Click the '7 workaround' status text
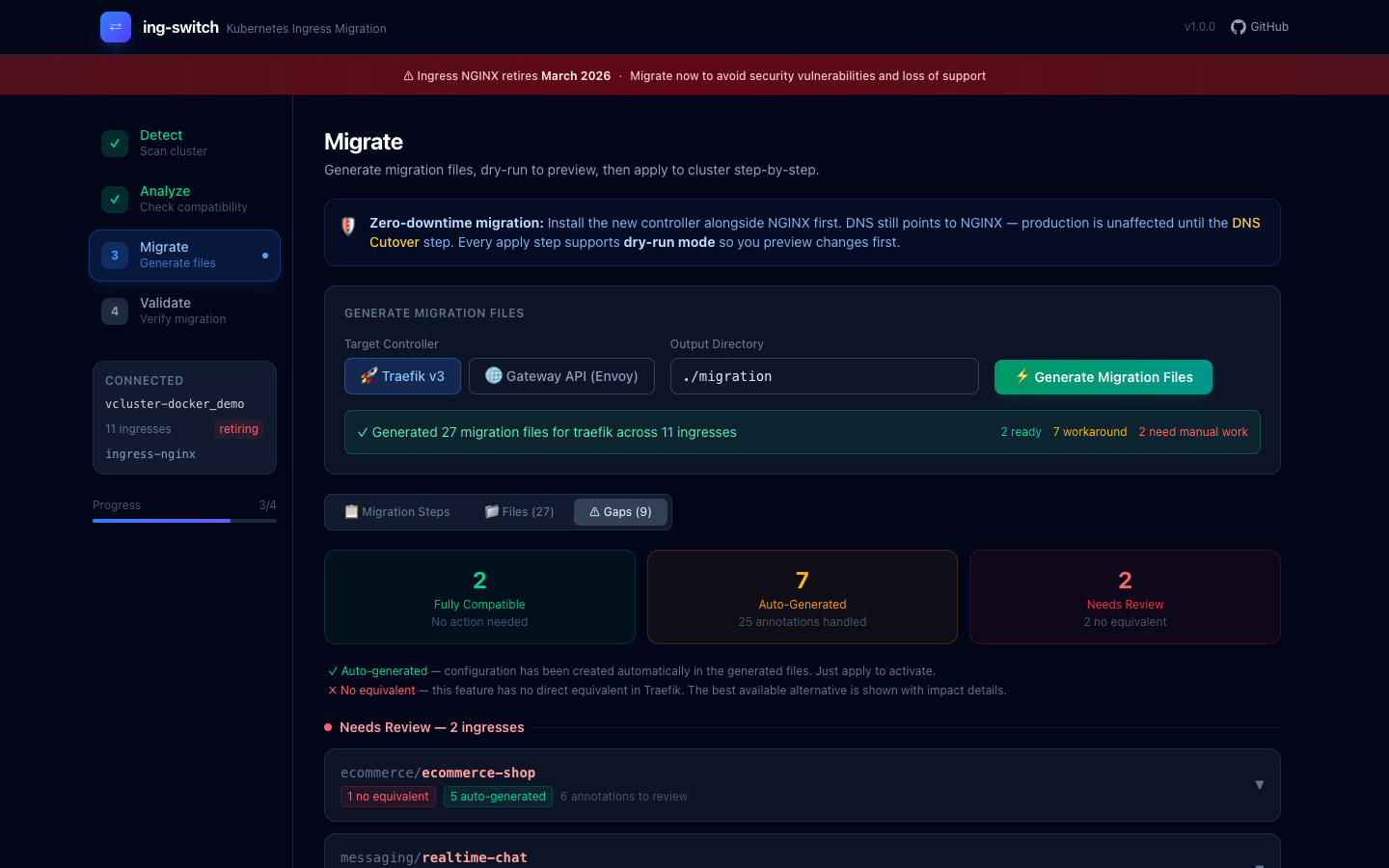The width and height of the screenshot is (1389, 868). pos(1090,432)
